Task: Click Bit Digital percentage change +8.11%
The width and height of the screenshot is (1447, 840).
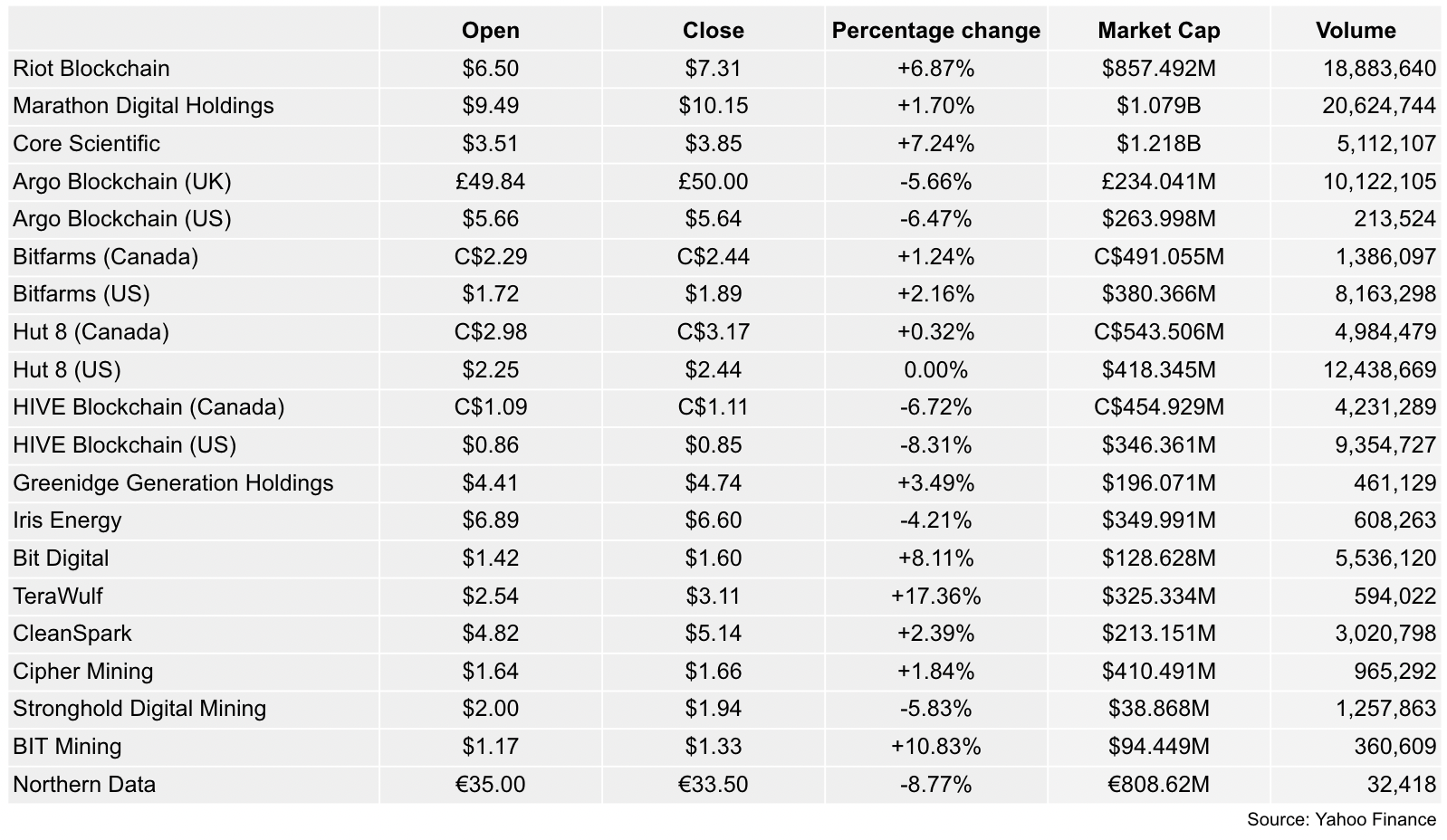Action: point(935,558)
